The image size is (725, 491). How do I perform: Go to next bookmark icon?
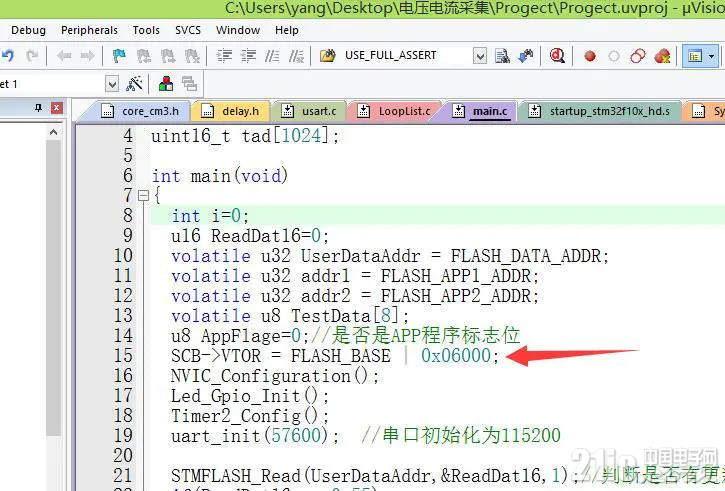(167, 56)
